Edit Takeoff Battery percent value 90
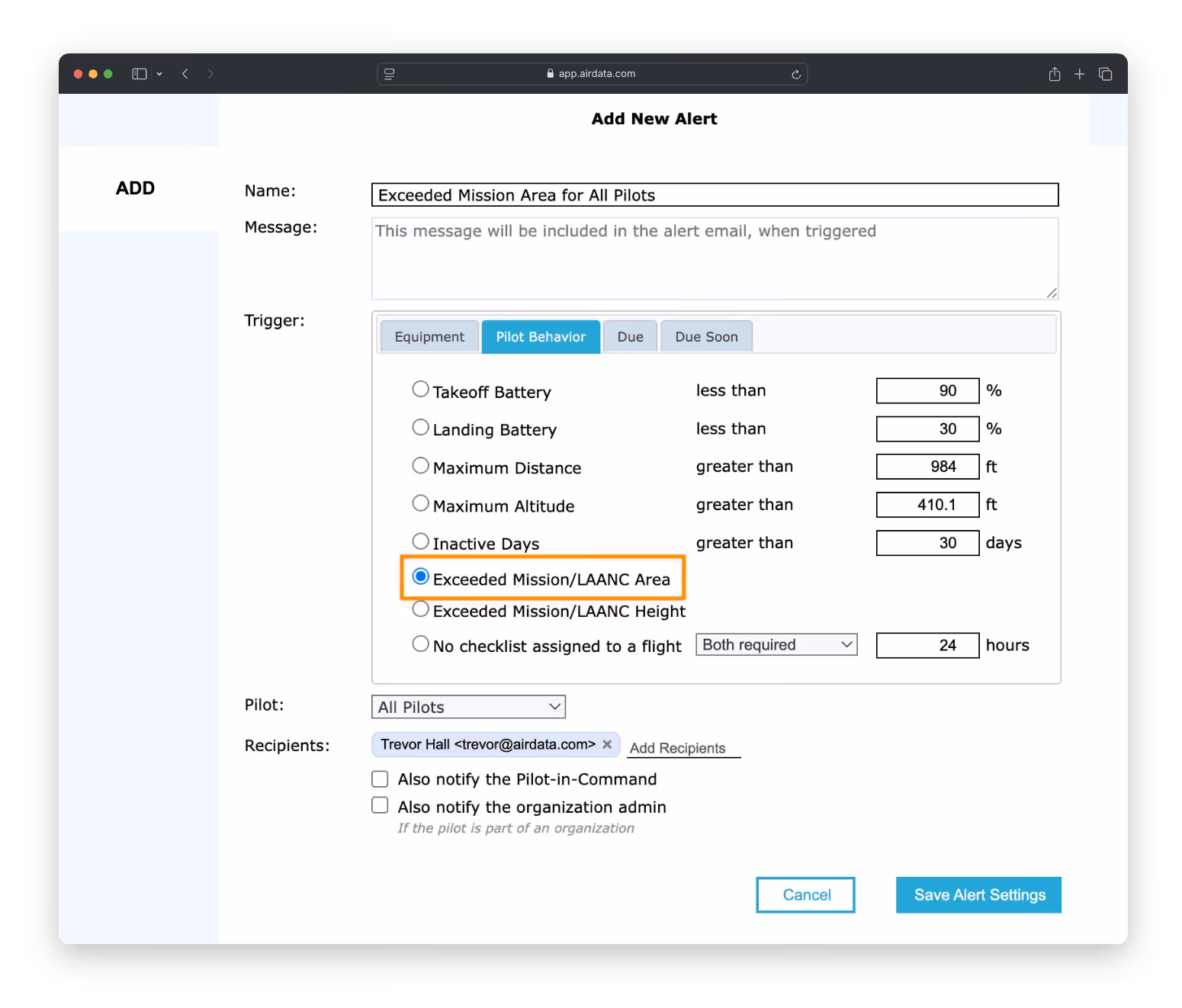This screenshot has width=1182, height=1008. pos(927,390)
